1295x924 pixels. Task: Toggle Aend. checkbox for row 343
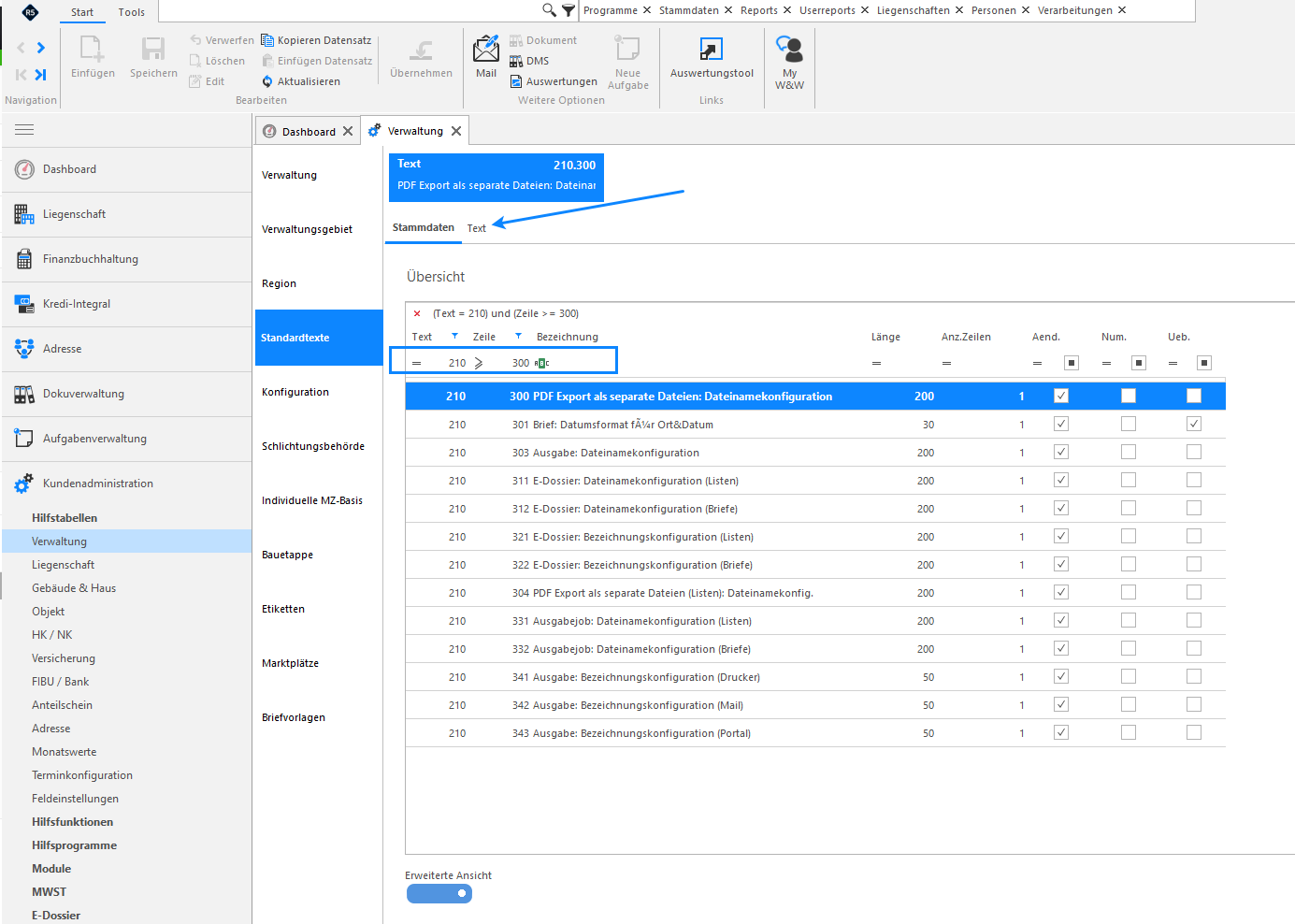(x=1061, y=732)
